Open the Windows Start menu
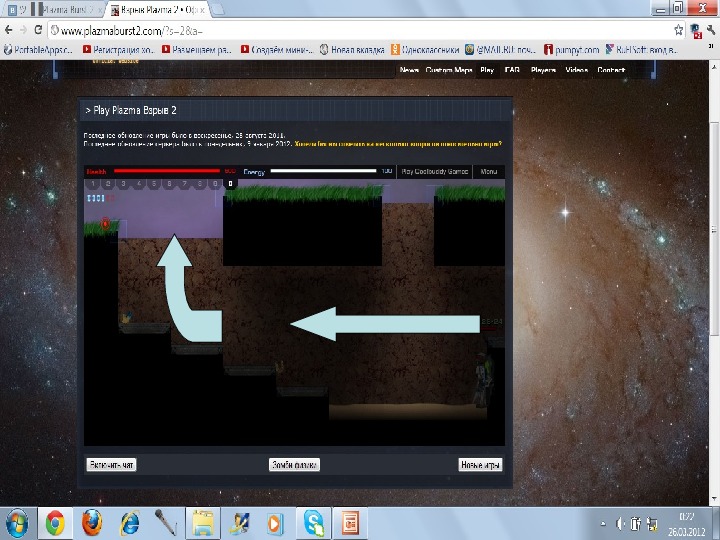Viewport: 720px width, 540px height. [x=17, y=523]
